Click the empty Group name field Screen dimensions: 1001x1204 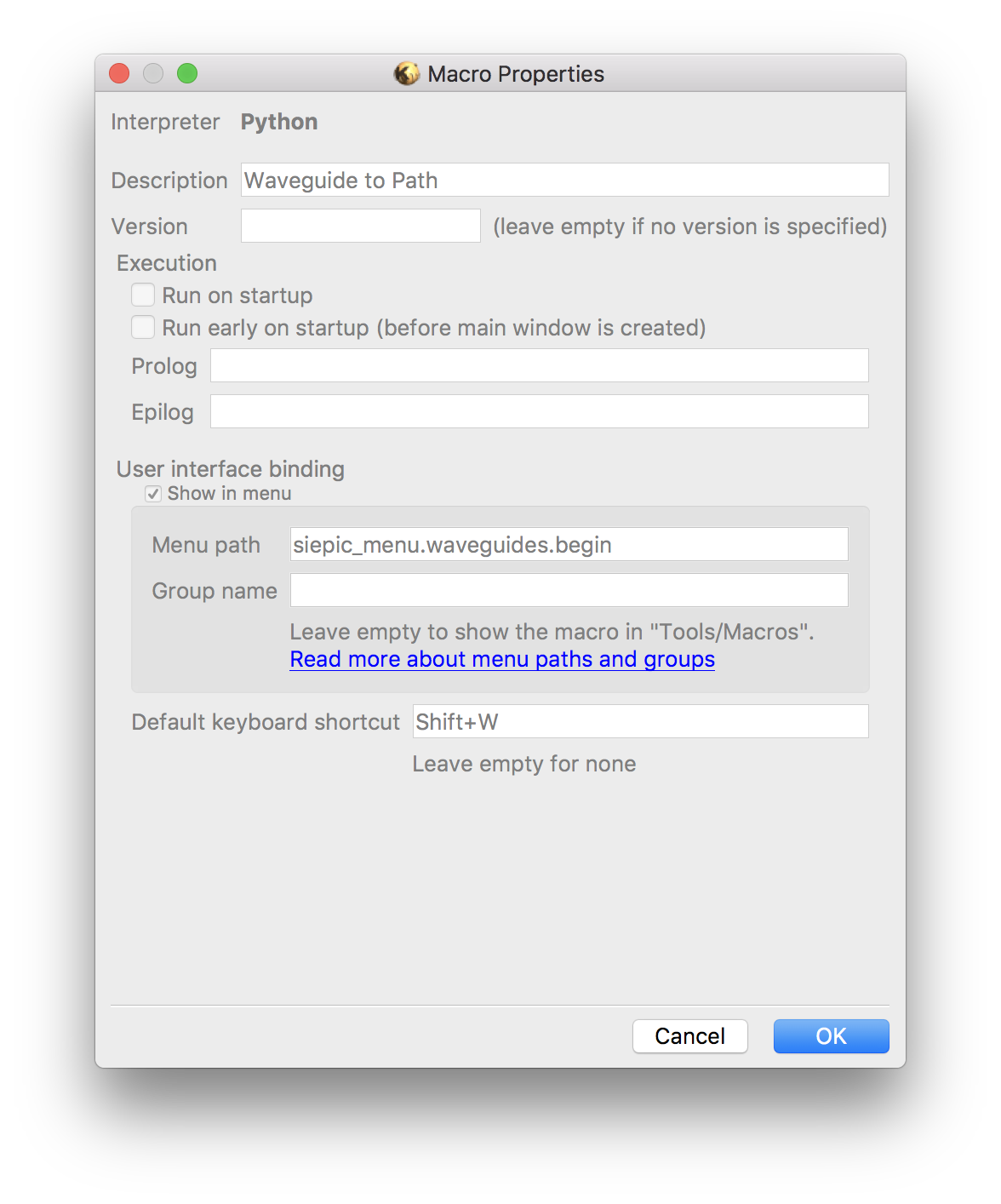tap(569, 590)
